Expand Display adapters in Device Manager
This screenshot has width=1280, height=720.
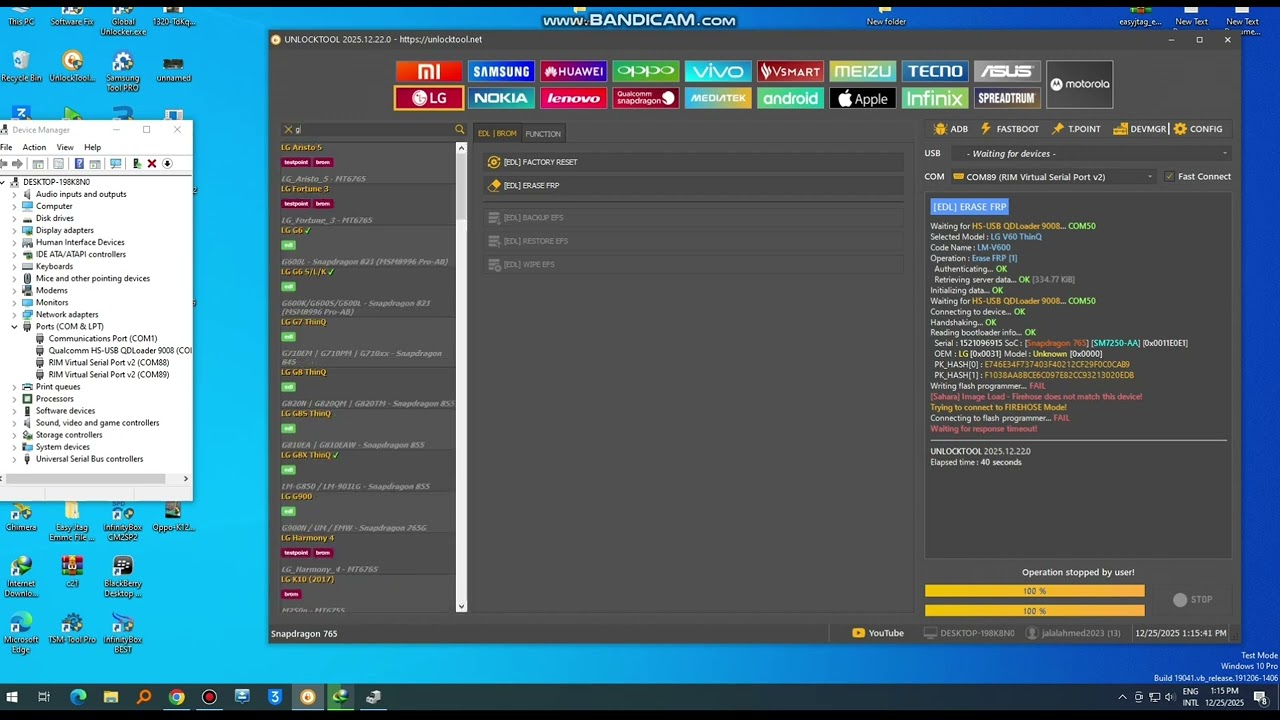15,230
